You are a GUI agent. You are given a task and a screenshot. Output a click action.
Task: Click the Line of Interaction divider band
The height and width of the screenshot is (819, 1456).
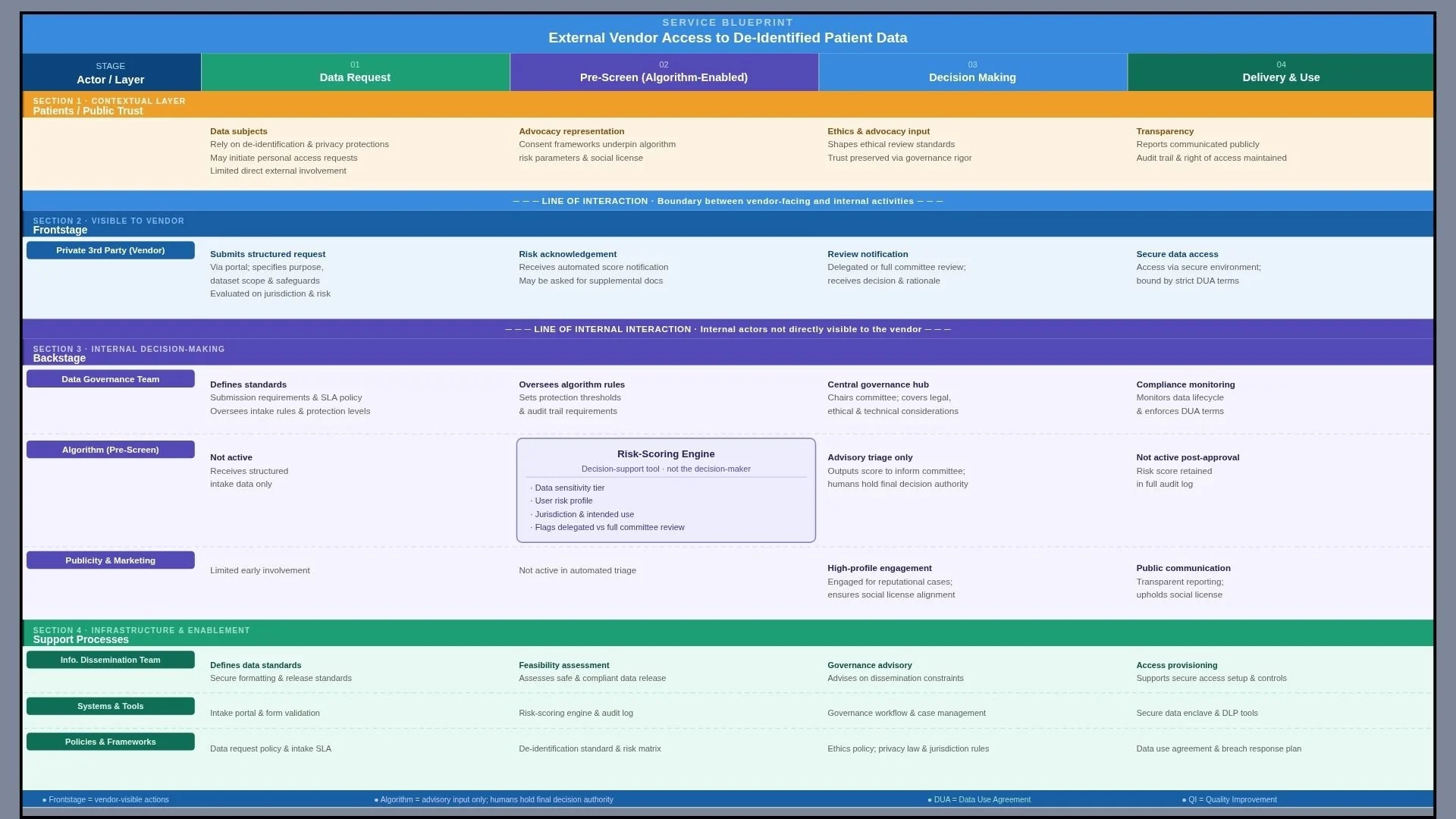[728, 201]
